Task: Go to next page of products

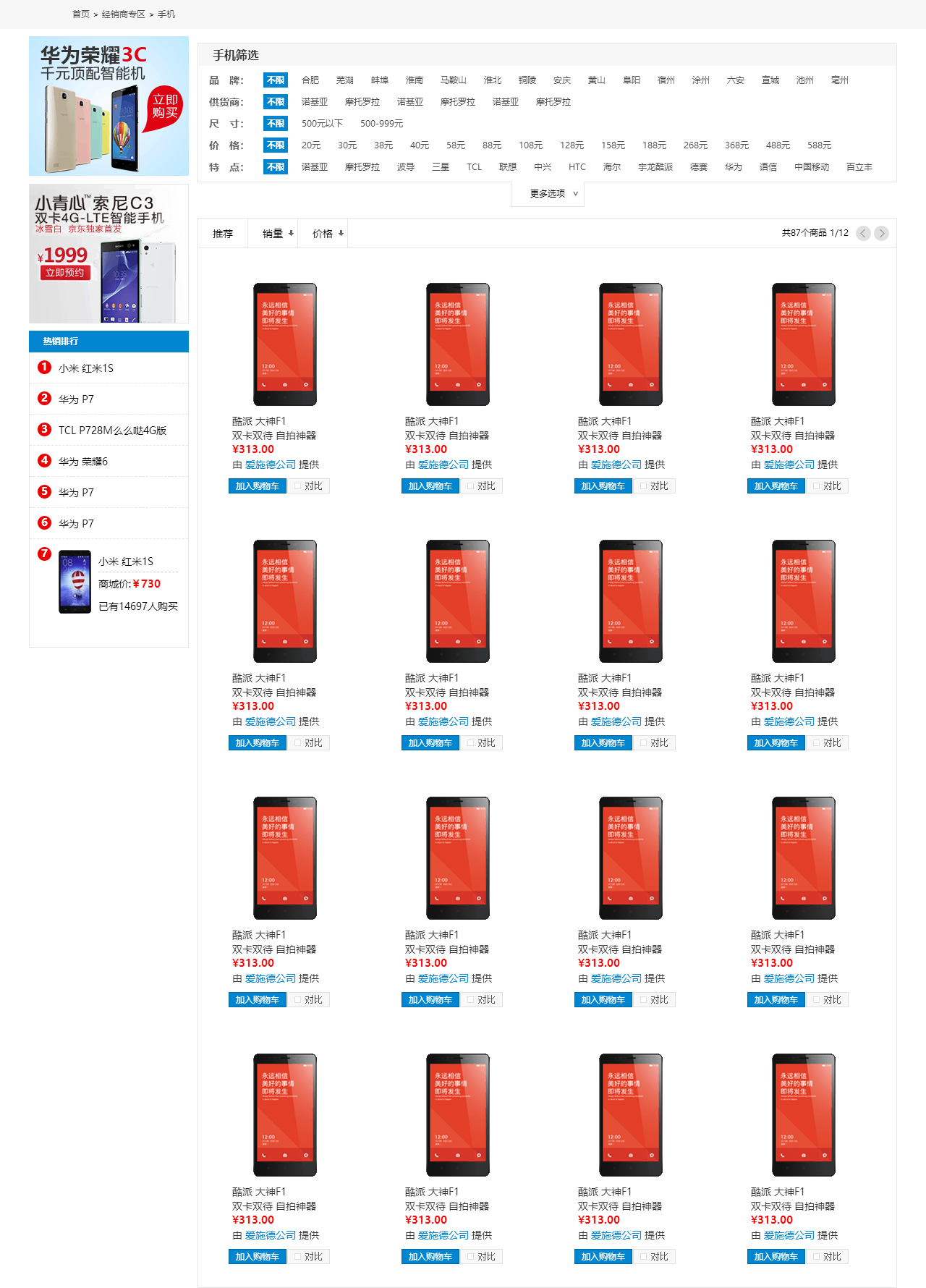Action: tap(881, 233)
